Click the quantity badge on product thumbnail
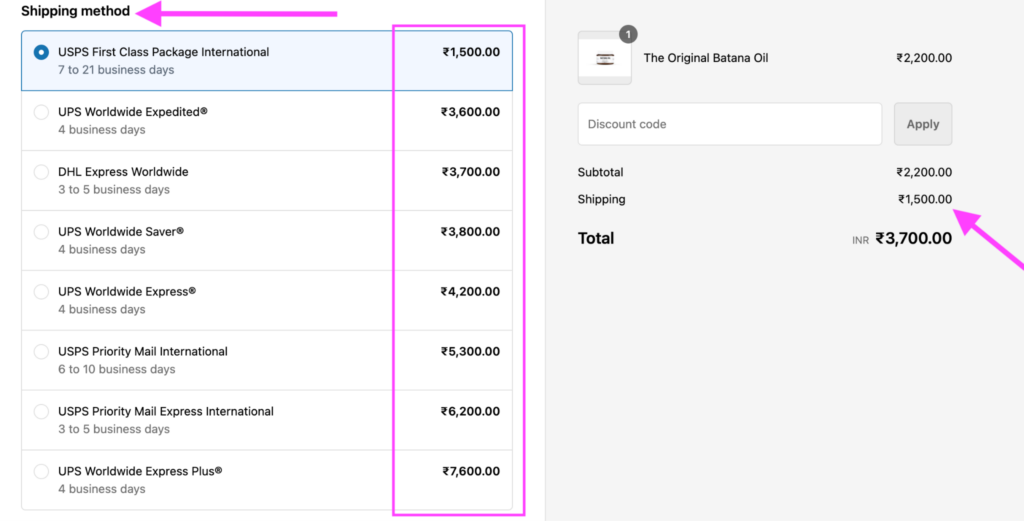This screenshot has width=1024, height=521. click(x=628, y=34)
